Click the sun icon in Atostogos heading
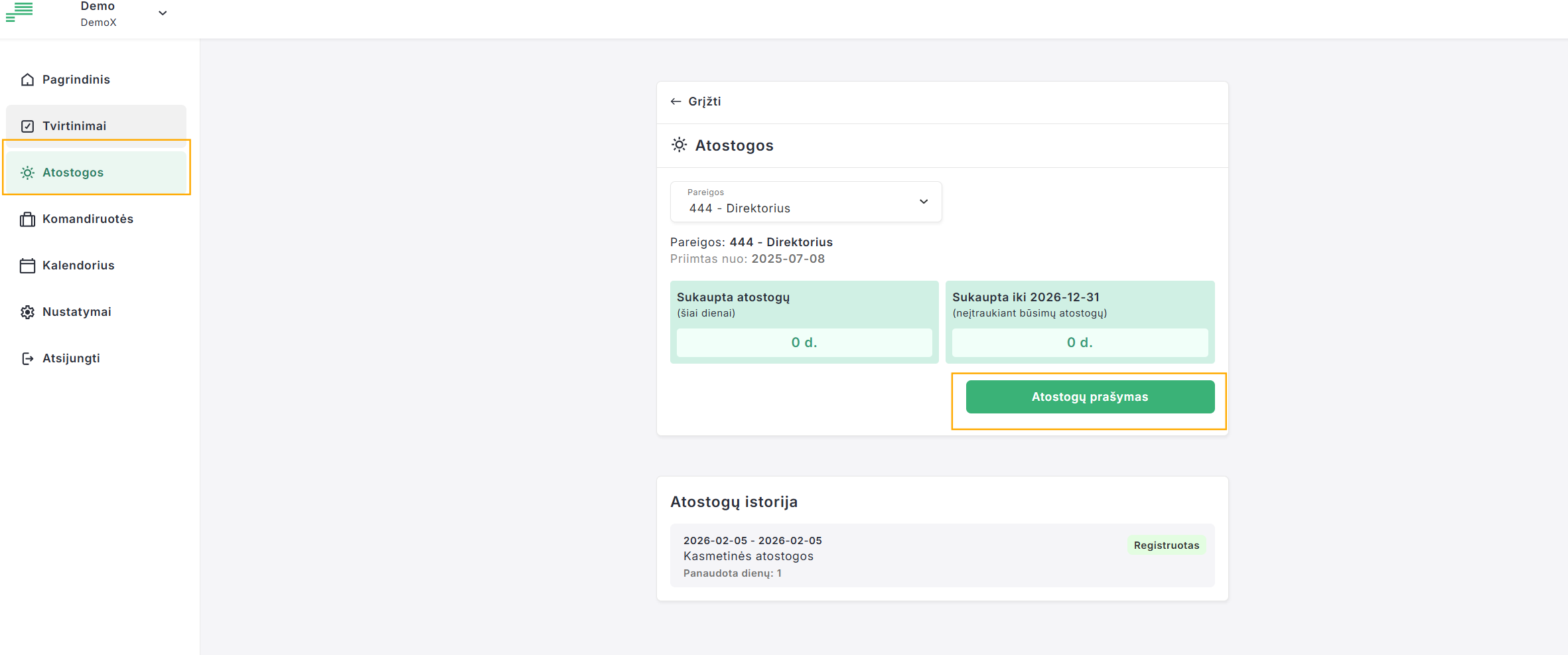The image size is (1568, 655). click(x=679, y=145)
